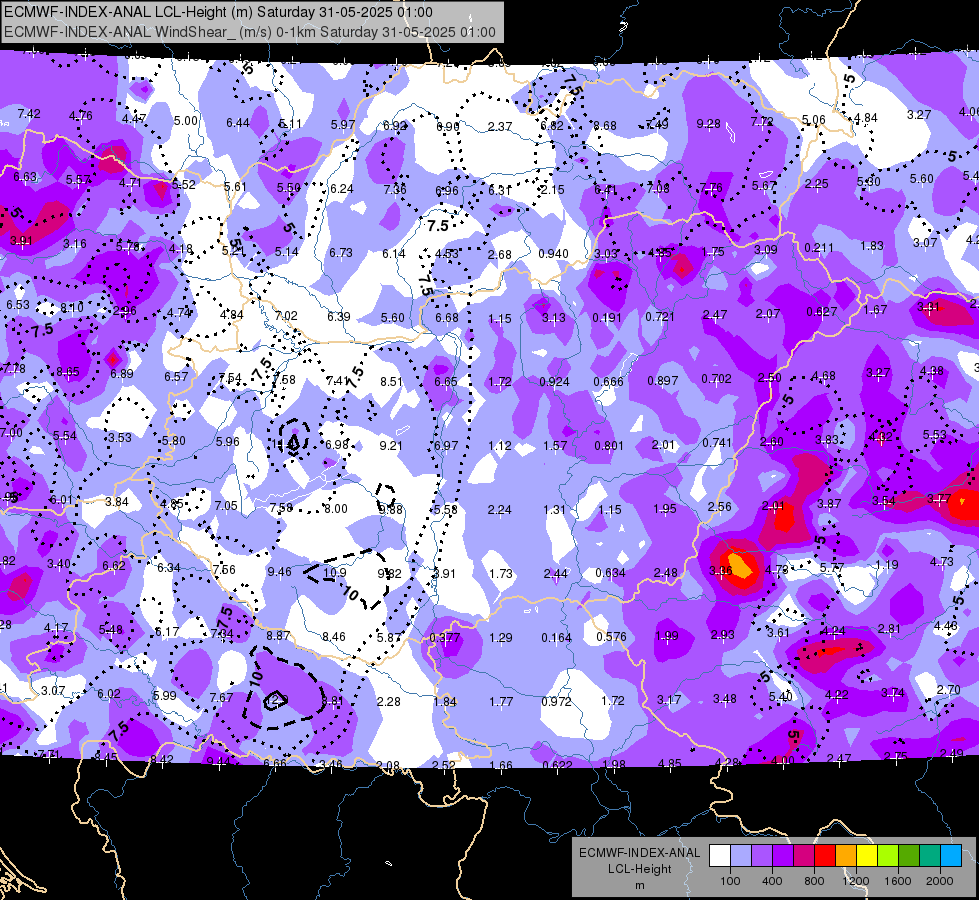The image size is (979, 900).
Task: Click the legend tick label 2000
Action: pyautogui.click(x=940, y=881)
